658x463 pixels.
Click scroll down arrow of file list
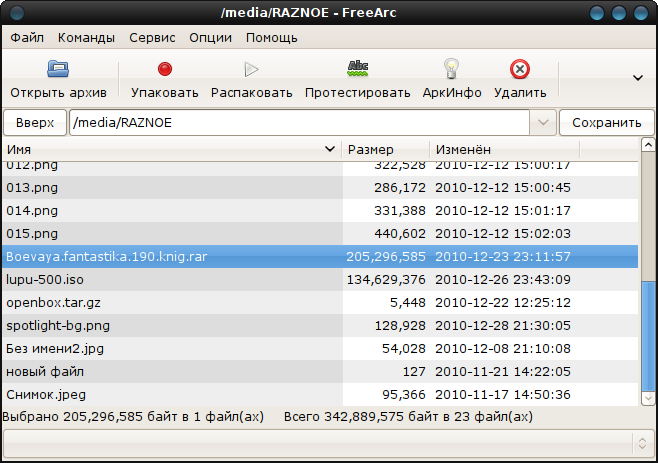click(x=648, y=398)
